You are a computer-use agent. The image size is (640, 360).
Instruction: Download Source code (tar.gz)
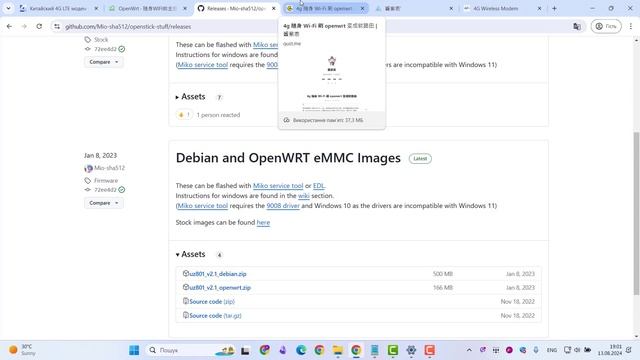pos(215,316)
